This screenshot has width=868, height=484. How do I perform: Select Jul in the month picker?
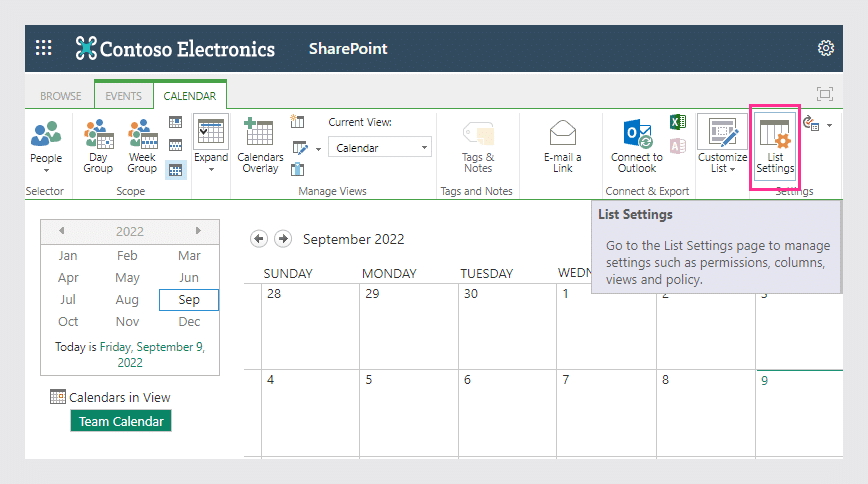(68, 300)
